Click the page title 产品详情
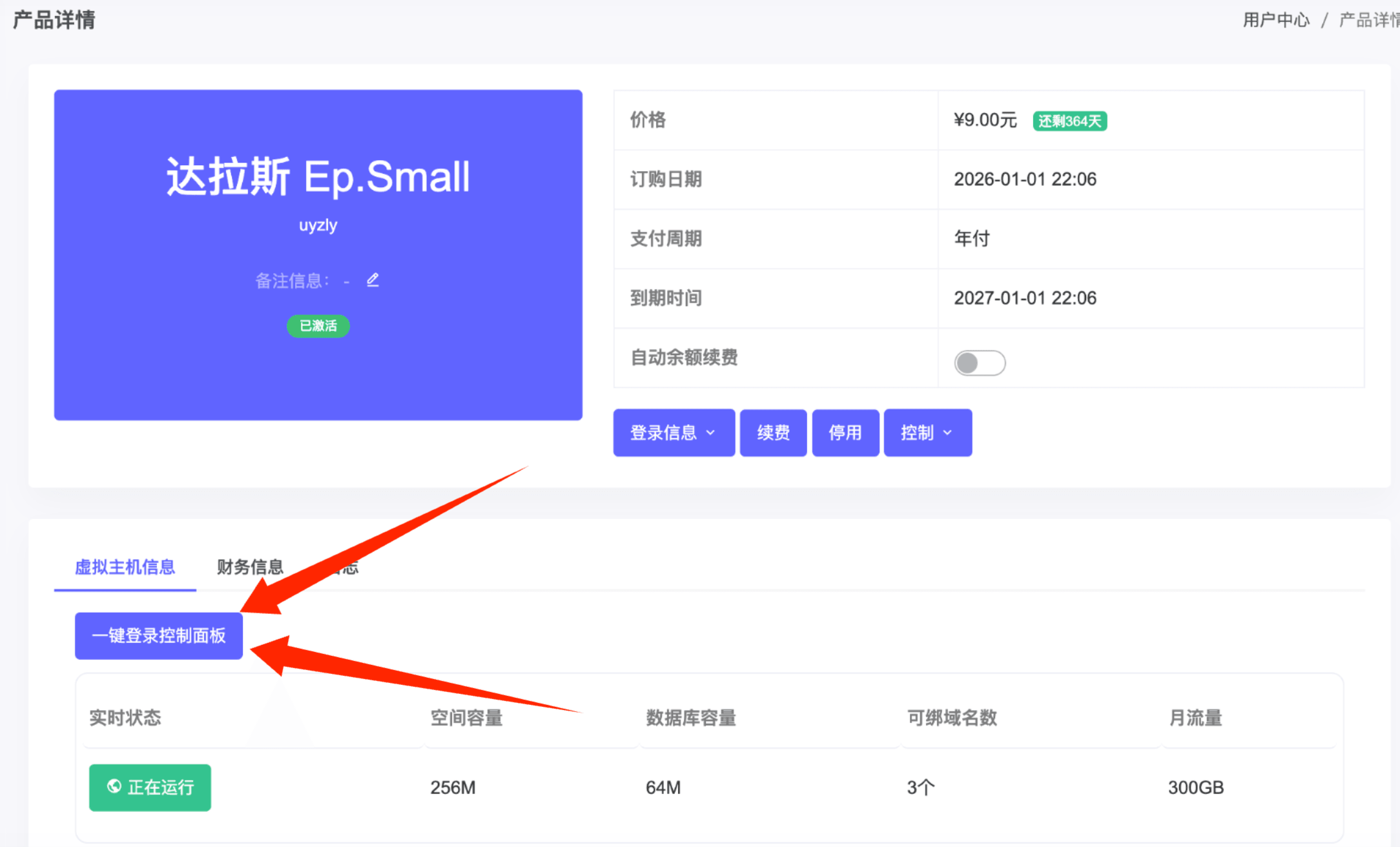Image resolution: width=1400 pixels, height=847 pixels. (x=54, y=19)
